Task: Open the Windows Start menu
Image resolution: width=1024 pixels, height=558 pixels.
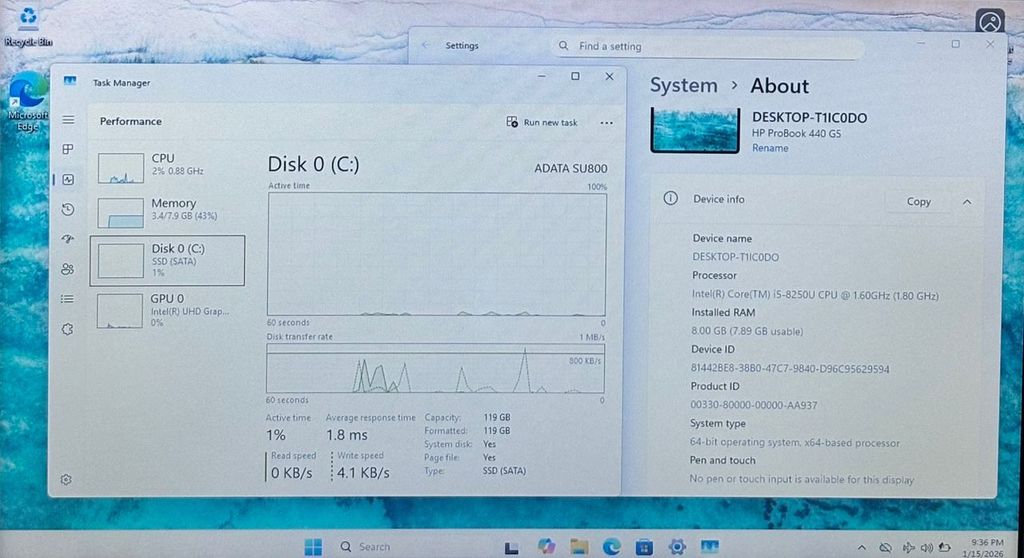Action: (313, 546)
